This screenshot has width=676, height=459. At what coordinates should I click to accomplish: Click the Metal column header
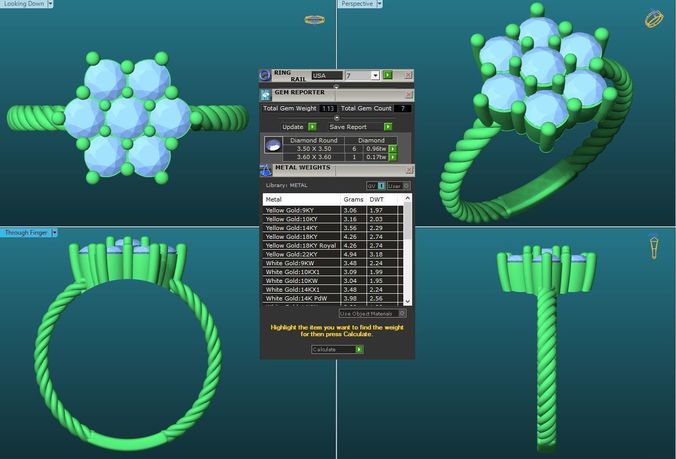click(301, 200)
